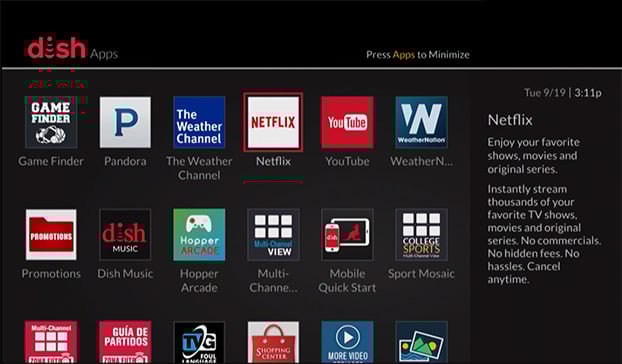Image resolution: width=622 pixels, height=364 pixels.
Task: Open the More Video app tile
Action: tap(347, 342)
